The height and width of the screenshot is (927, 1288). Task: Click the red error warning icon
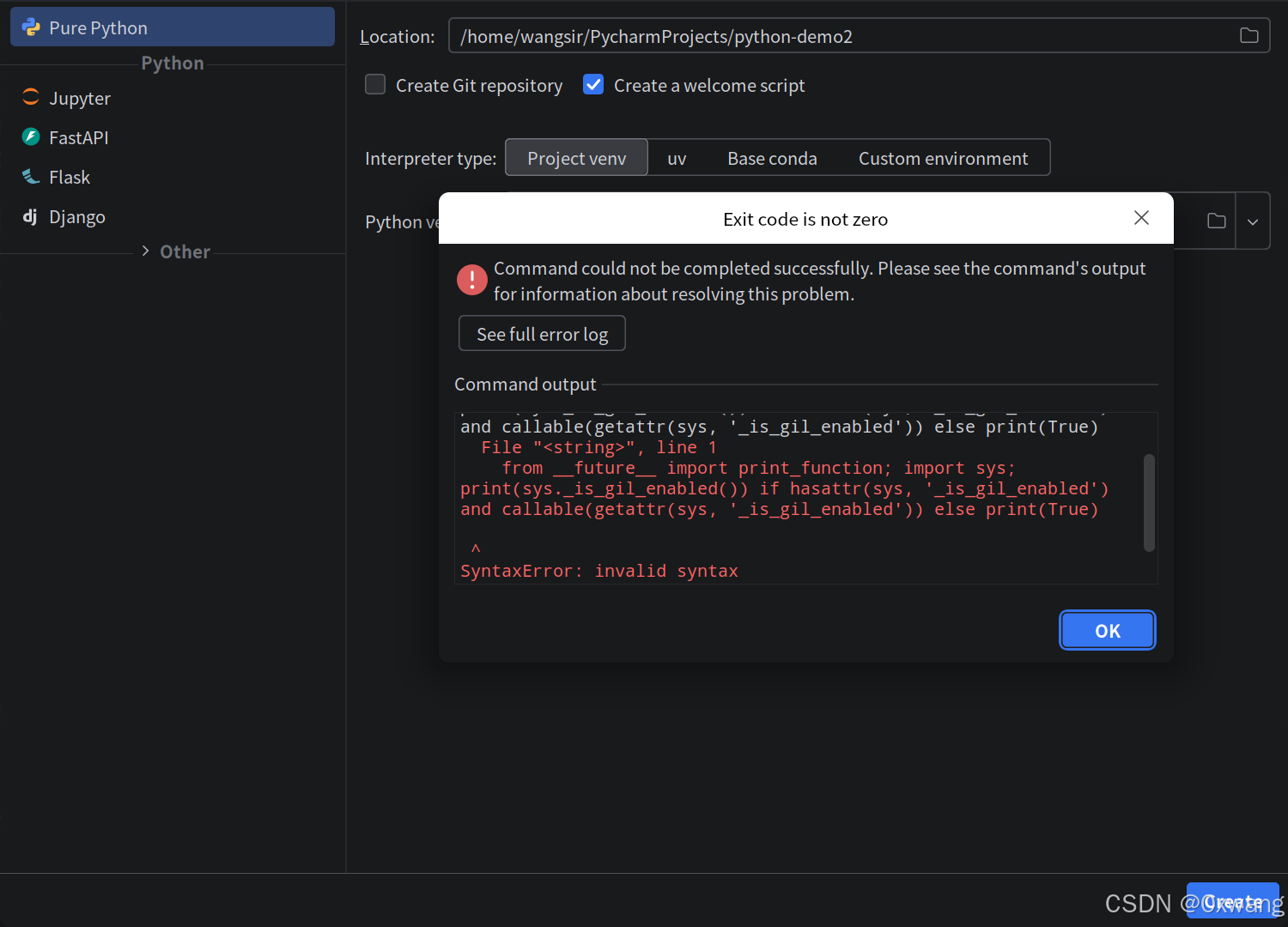tap(472, 279)
